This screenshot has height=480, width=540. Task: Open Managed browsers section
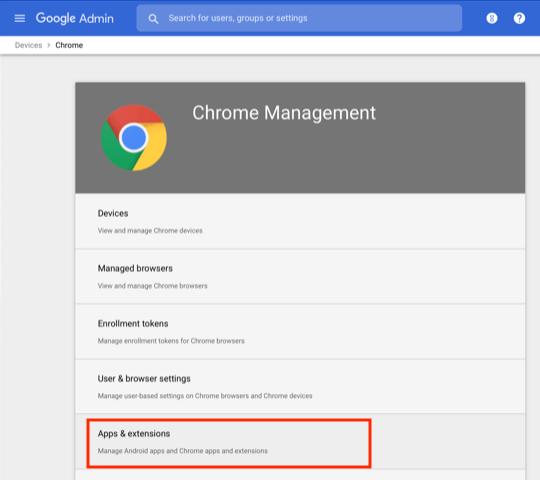click(300, 276)
